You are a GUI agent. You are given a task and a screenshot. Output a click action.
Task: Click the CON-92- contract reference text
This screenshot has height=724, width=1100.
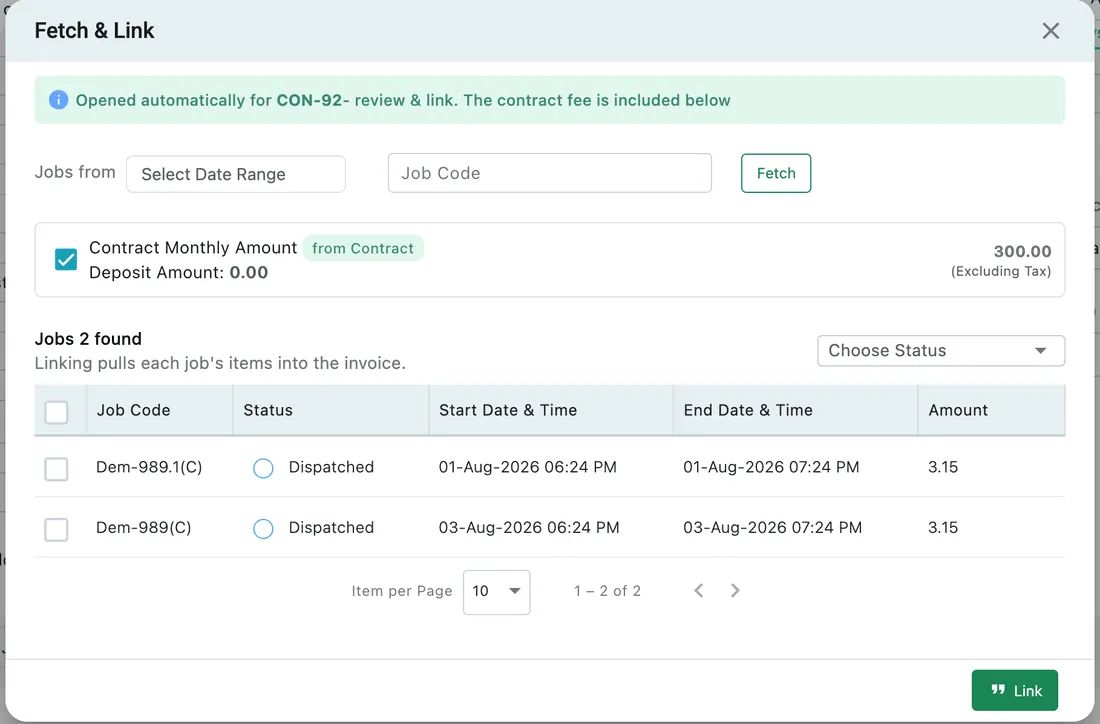(312, 100)
